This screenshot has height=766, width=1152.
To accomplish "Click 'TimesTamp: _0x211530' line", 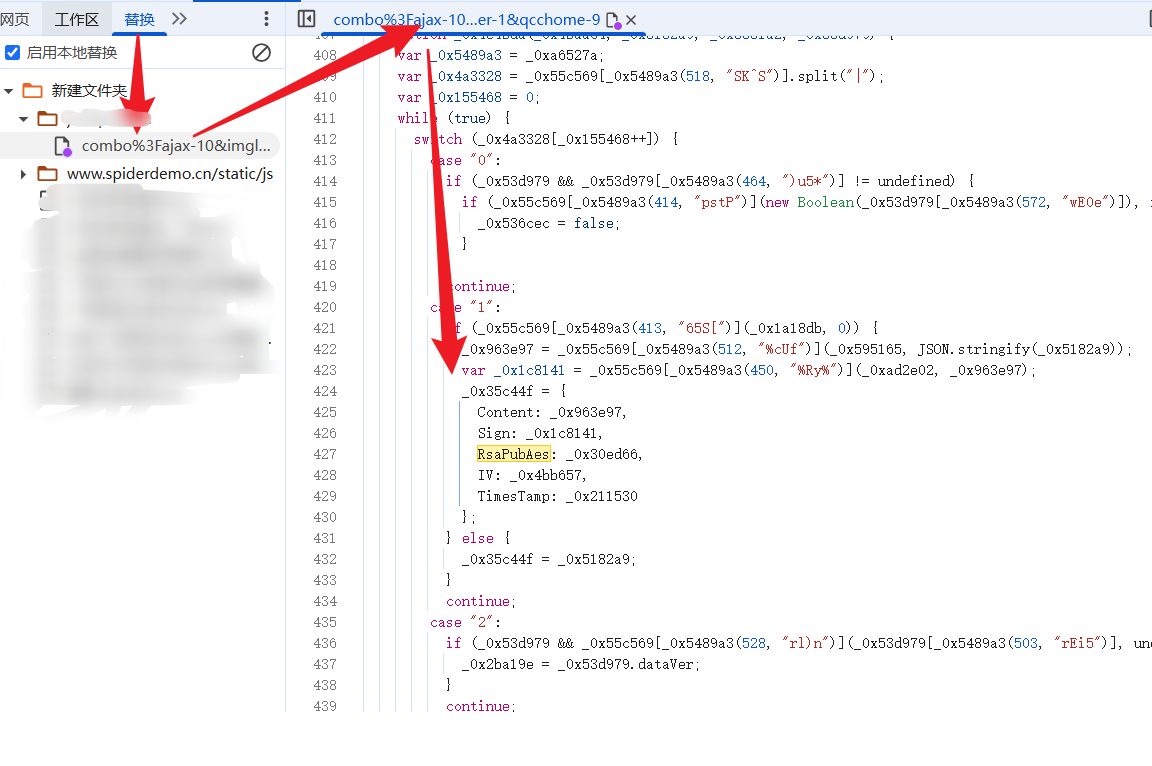I will [x=557, y=496].
